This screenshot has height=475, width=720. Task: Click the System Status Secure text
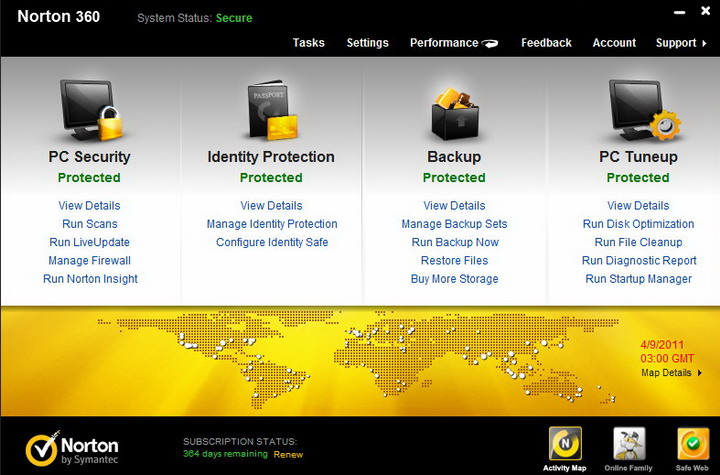234,18
